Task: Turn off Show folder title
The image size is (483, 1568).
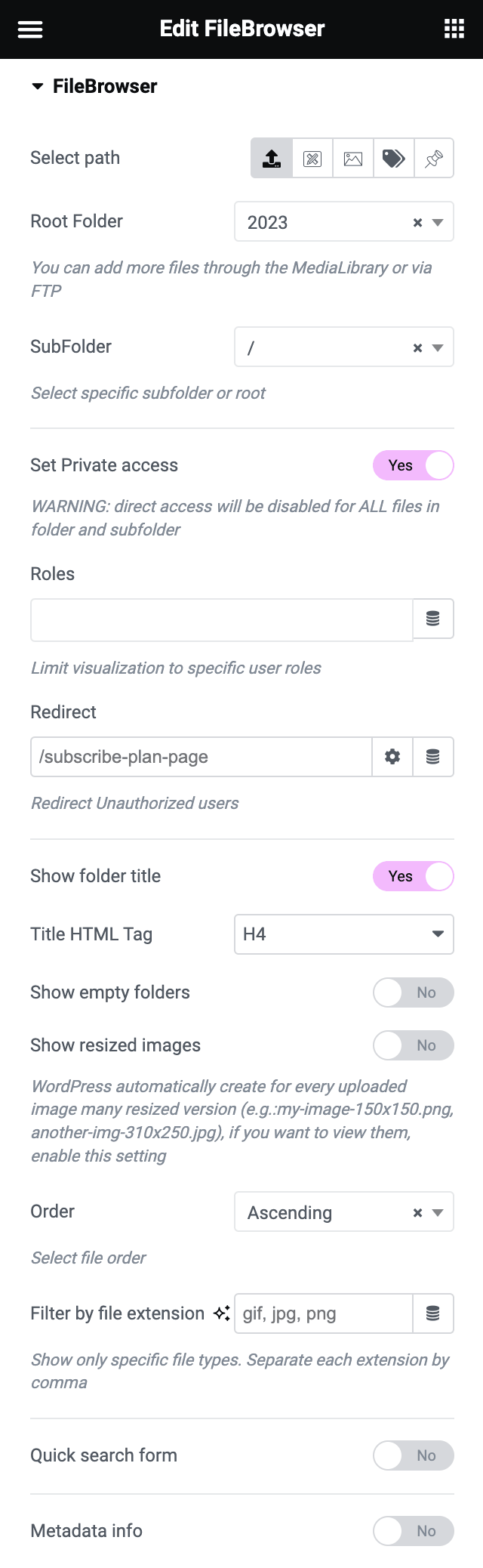Action: (x=413, y=876)
